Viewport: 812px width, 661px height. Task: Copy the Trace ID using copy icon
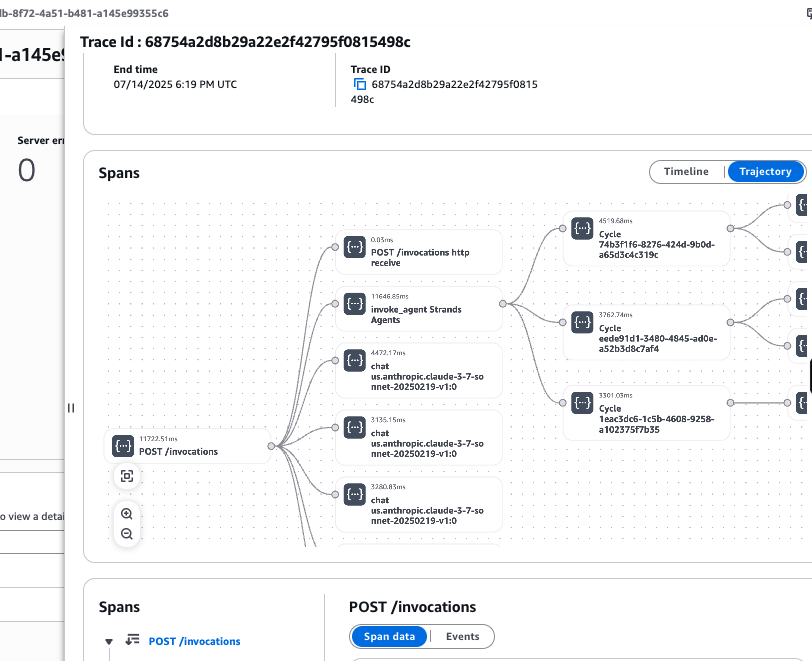click(359, 85)
